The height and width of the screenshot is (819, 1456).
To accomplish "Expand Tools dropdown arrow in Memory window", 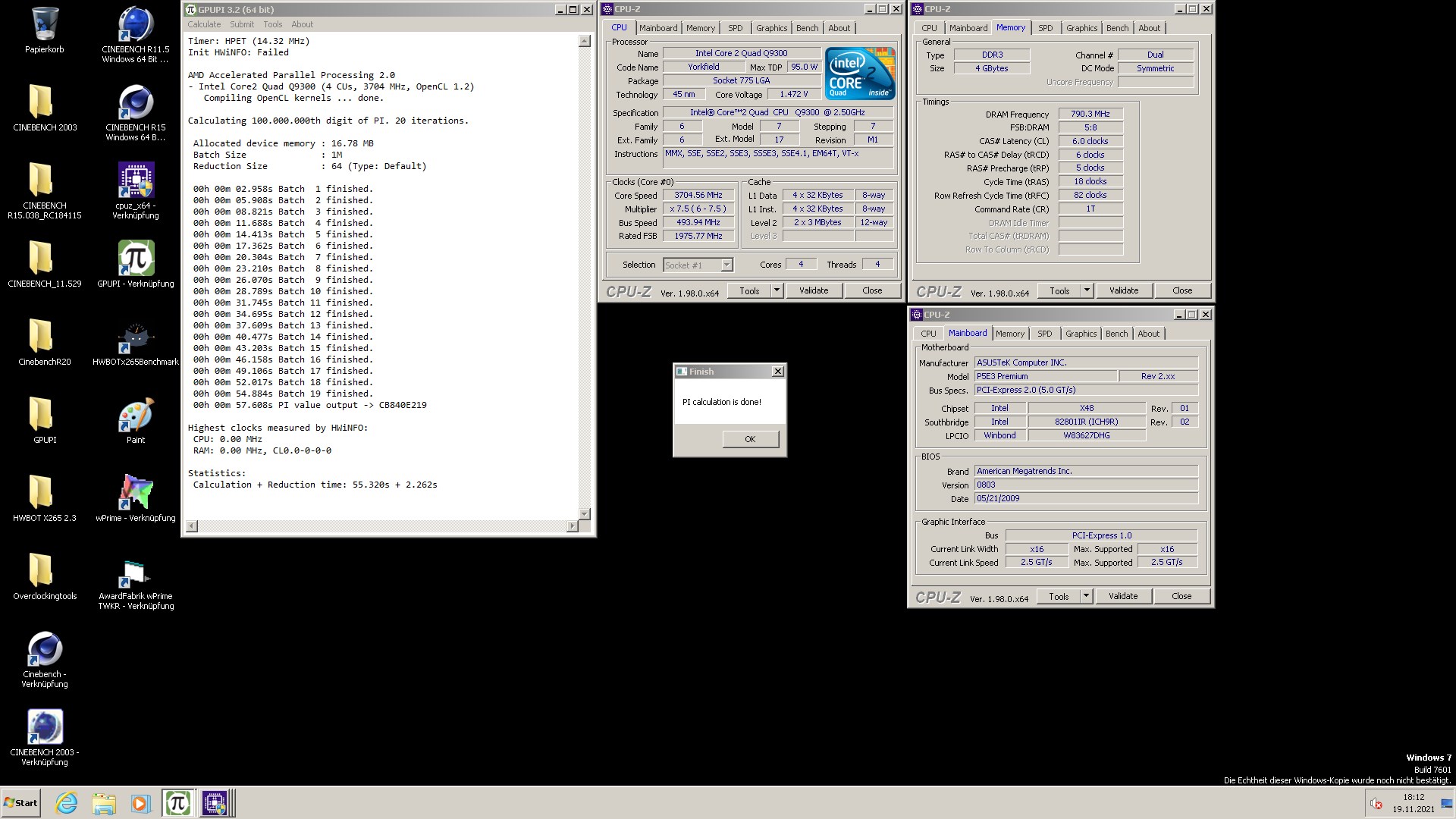I will click(1087, 290).
